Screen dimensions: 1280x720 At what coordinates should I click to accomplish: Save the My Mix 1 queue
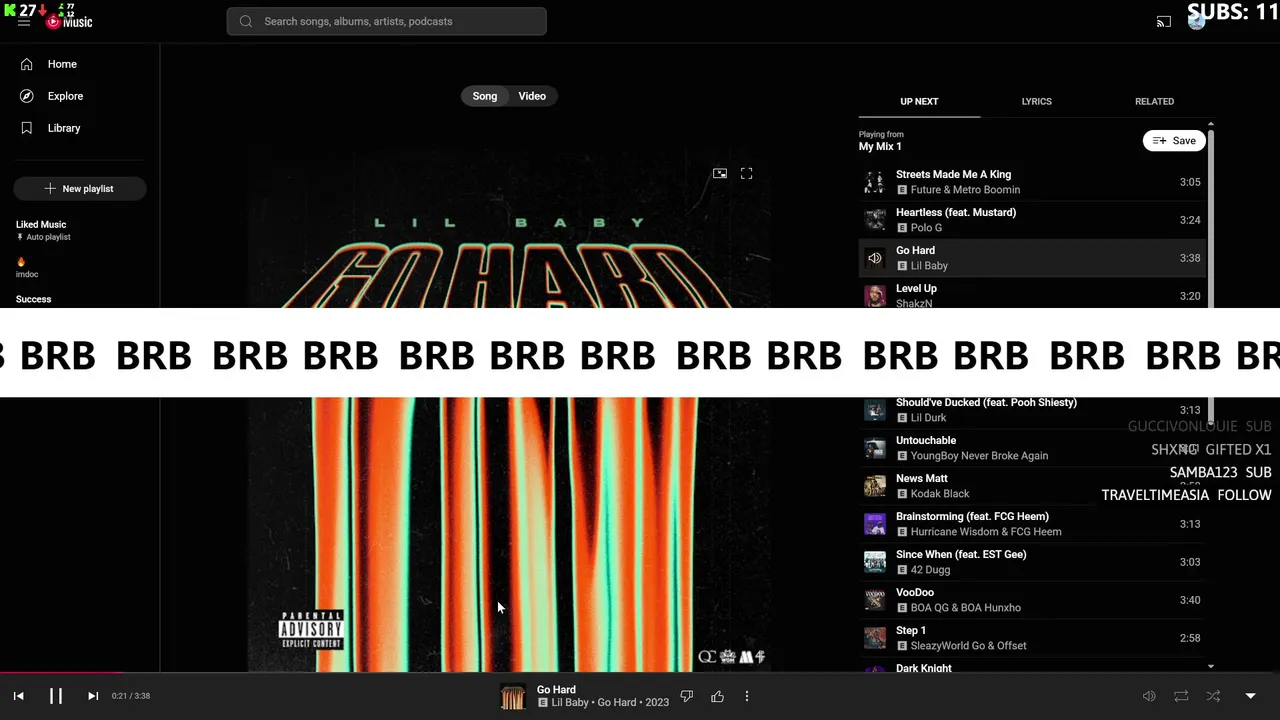tap(1174, 141)
